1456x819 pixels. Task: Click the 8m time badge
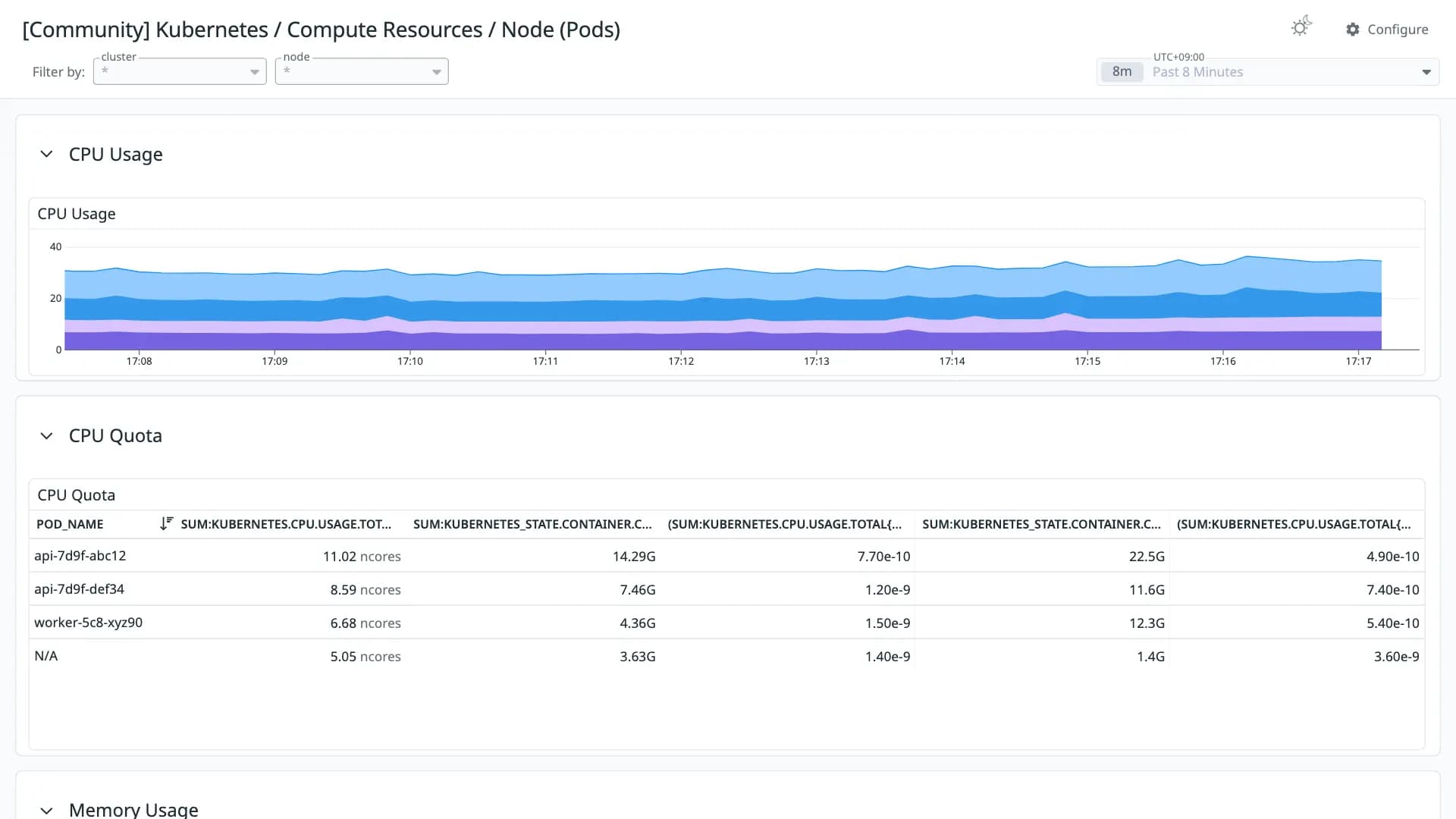1122,72
